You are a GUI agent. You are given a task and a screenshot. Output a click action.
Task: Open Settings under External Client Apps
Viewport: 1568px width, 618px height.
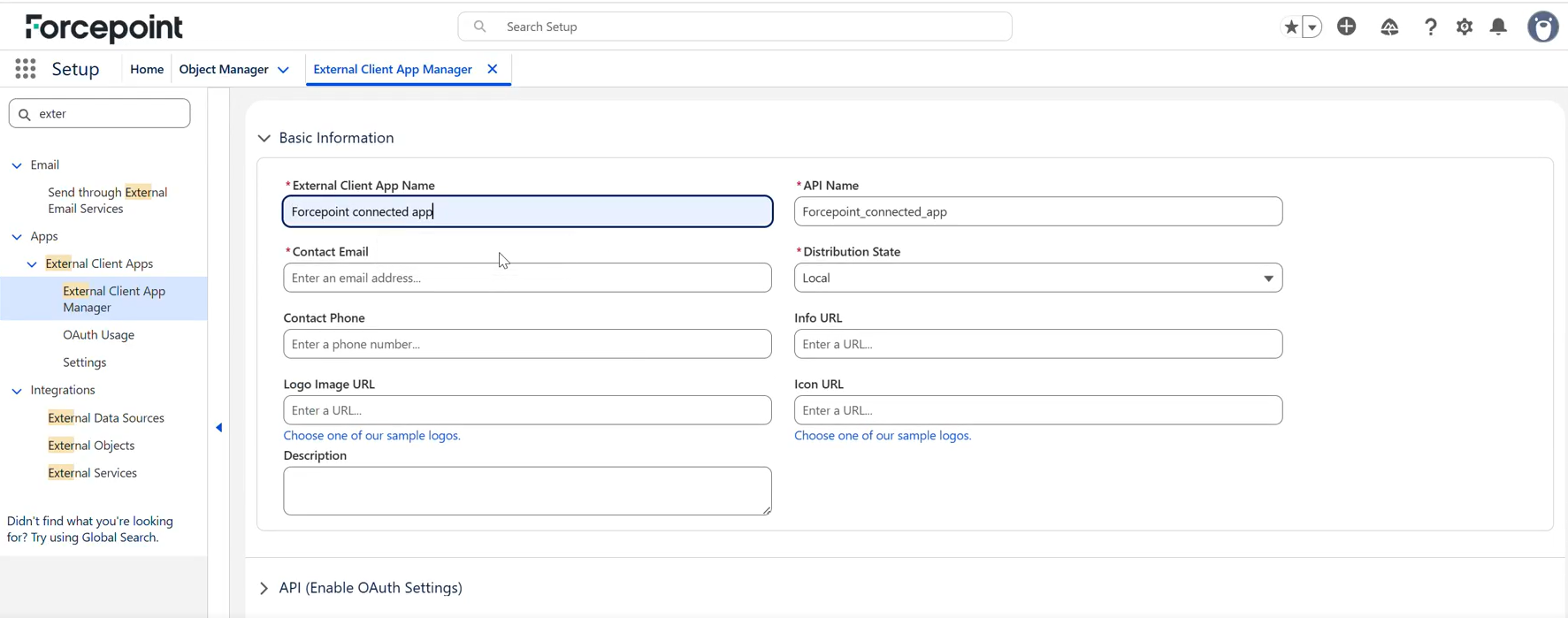pos(84,362)
